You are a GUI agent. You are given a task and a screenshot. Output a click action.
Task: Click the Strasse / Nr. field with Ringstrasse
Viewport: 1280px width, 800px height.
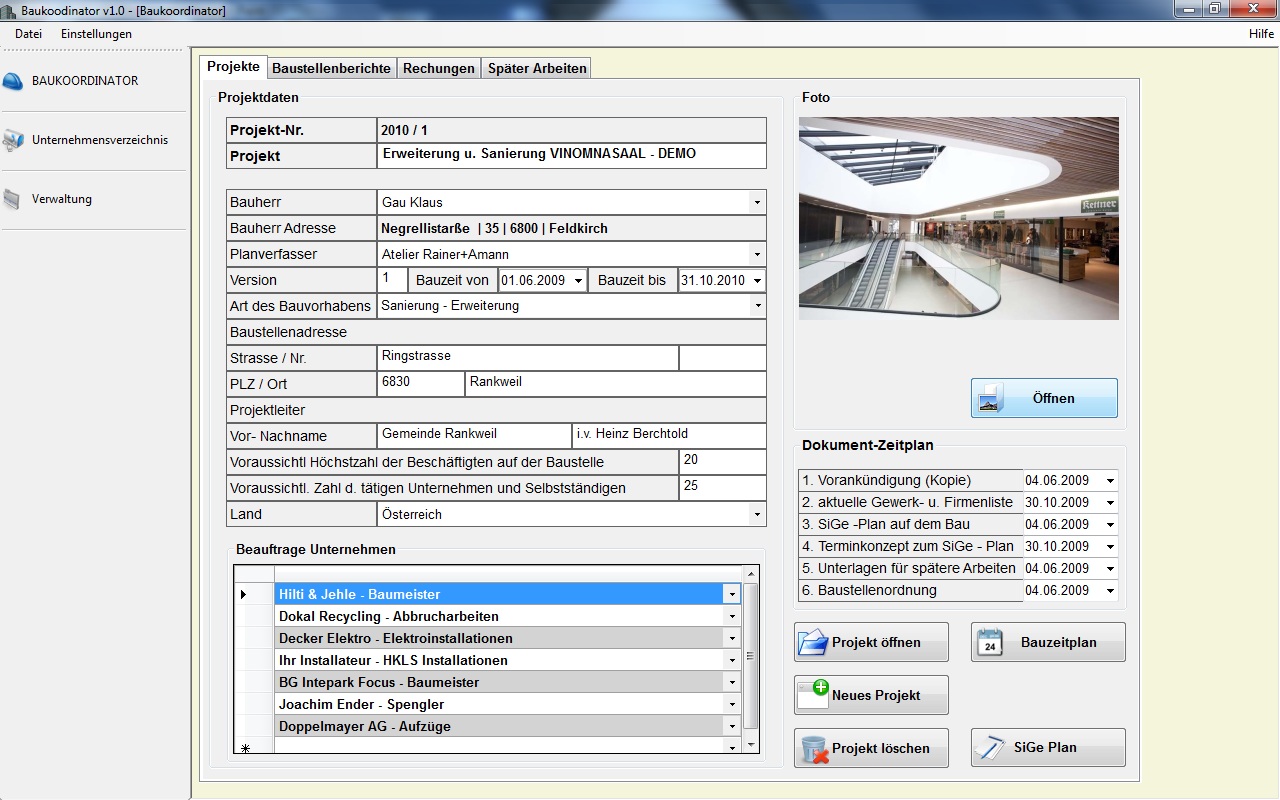(527, 357)
